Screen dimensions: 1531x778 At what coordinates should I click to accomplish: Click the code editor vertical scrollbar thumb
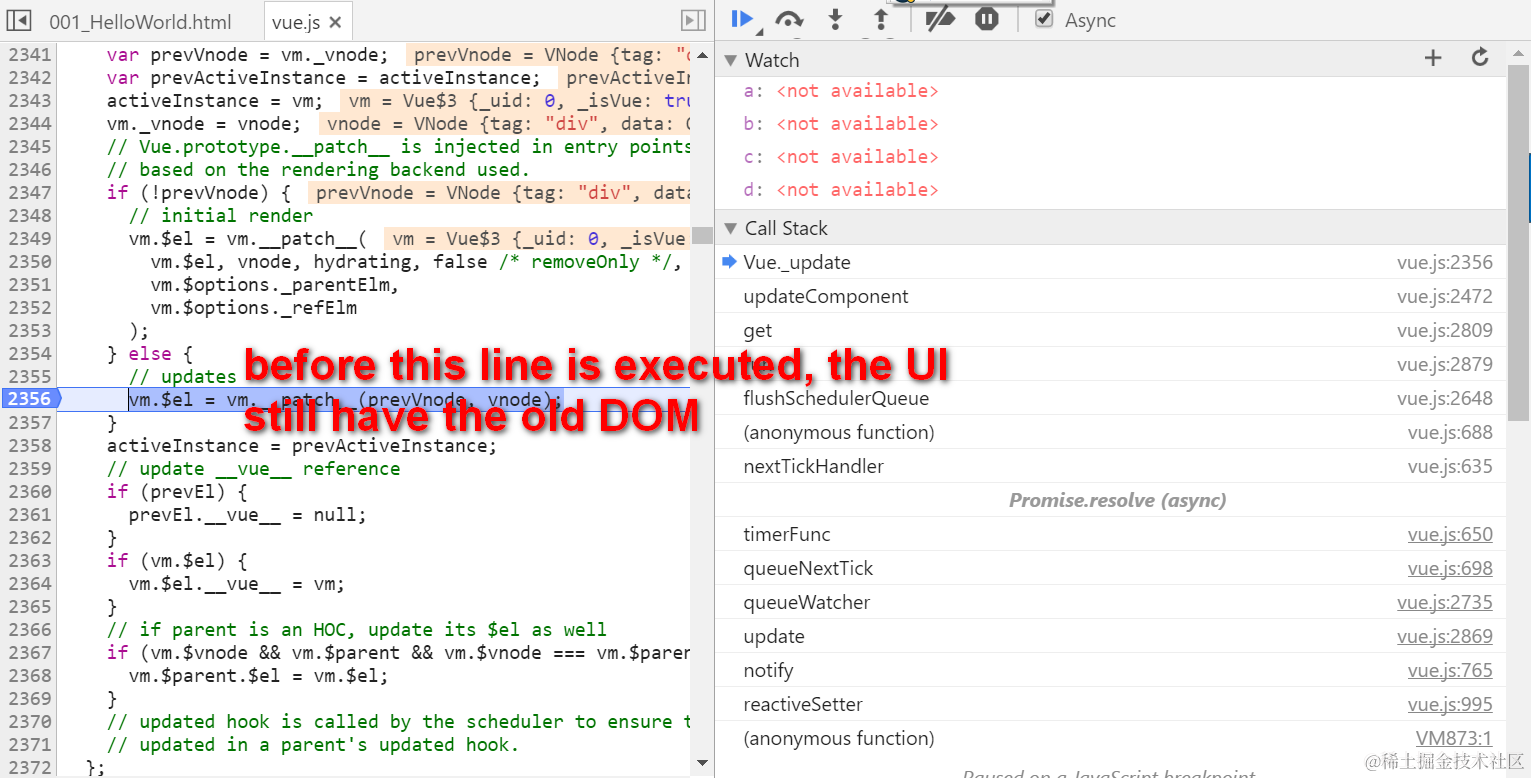[702, 235]
